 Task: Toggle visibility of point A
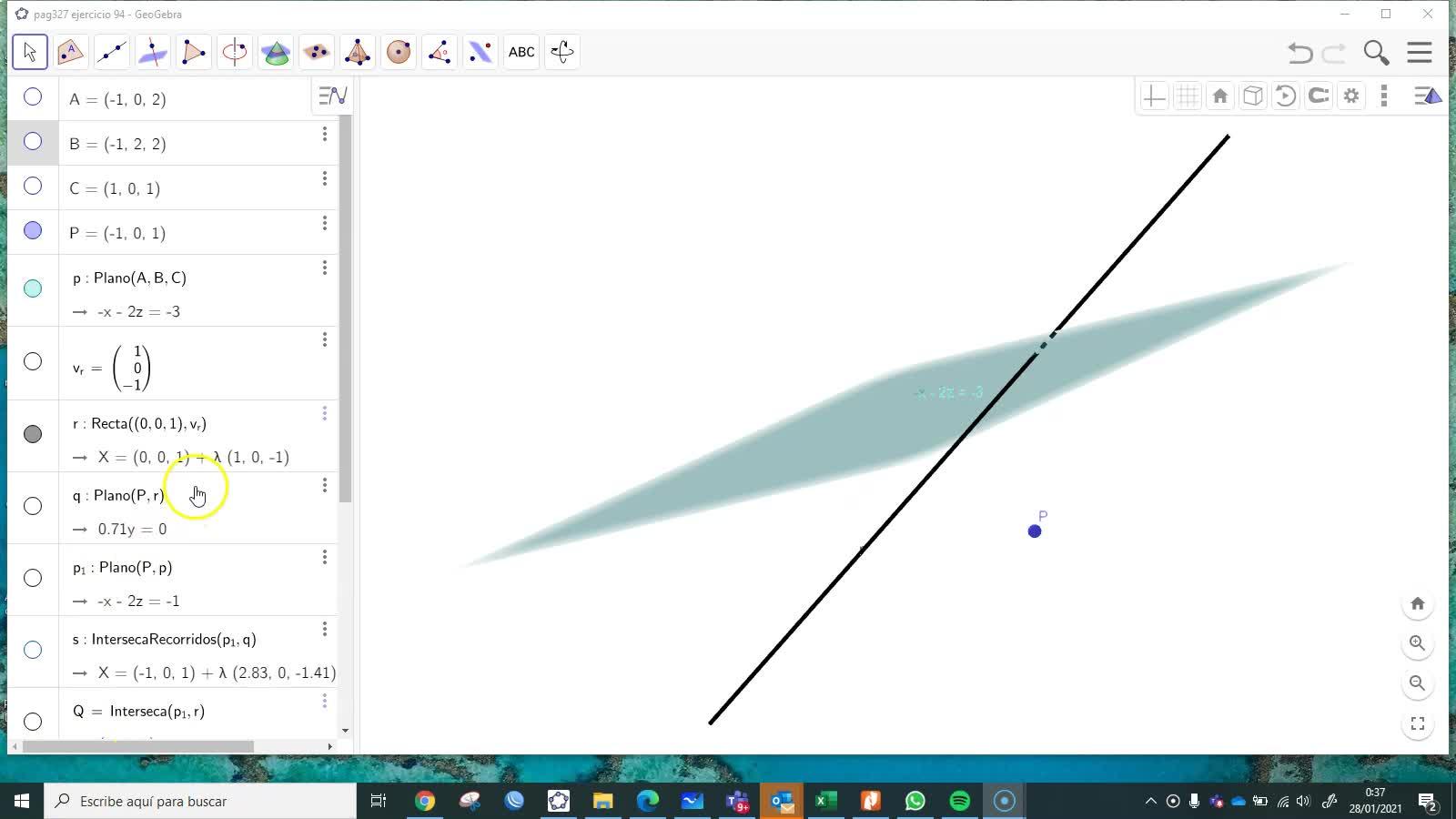[33, 96]
